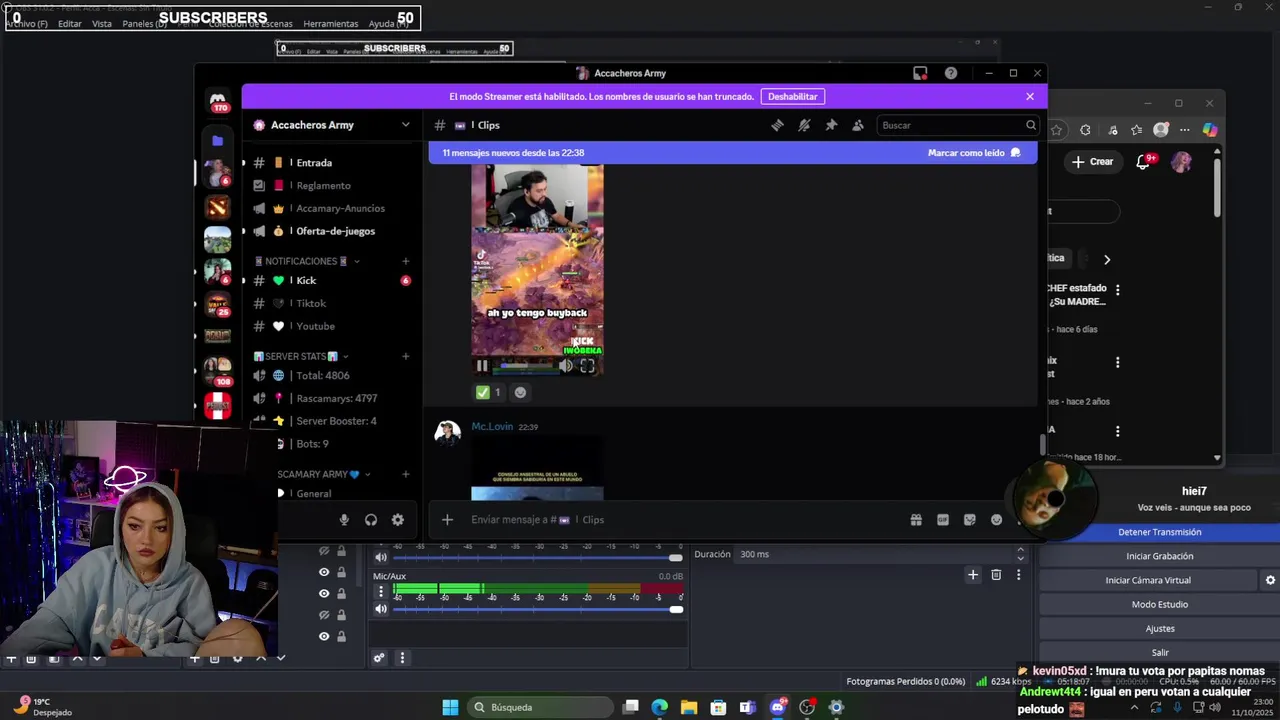Add channel to NOTIFICACIONES category
The image size is (1280, 720).
(405, 262)
